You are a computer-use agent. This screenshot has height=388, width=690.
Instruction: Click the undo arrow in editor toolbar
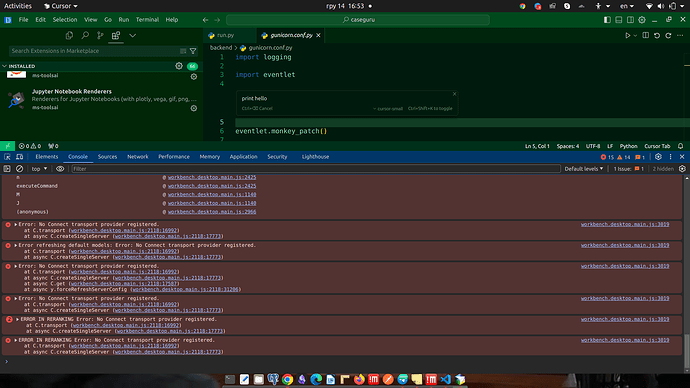pyautogui.click(x=657, y=35)
